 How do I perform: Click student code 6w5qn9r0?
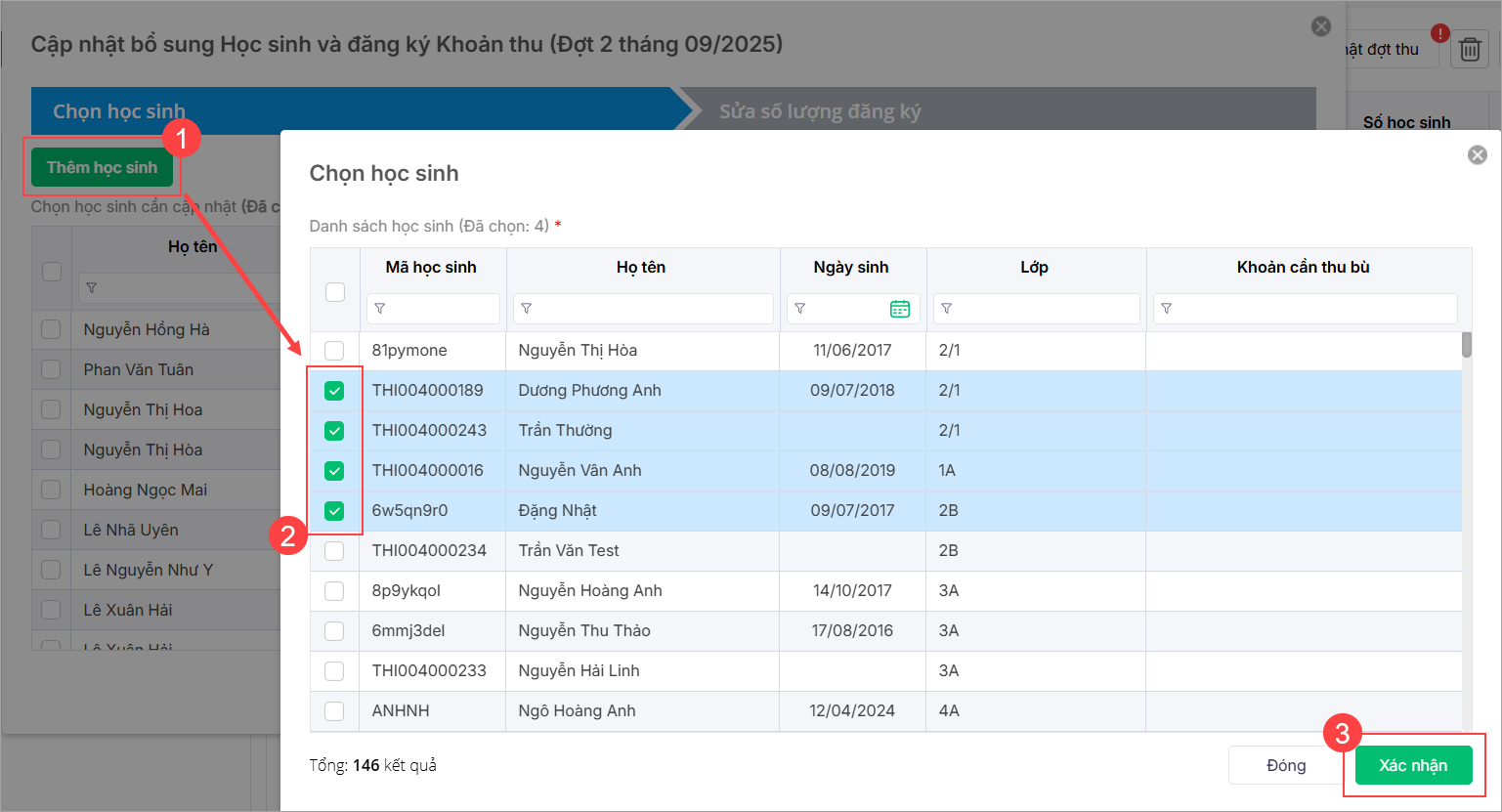[409, 511]
